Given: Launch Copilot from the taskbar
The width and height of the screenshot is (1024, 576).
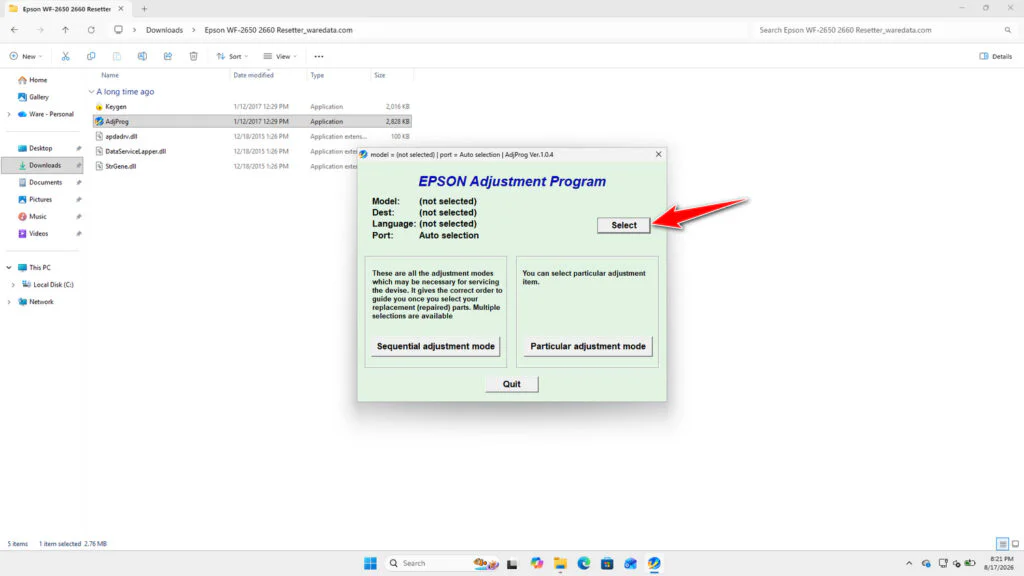Looking at the screenshot, I should pos(537,563).
